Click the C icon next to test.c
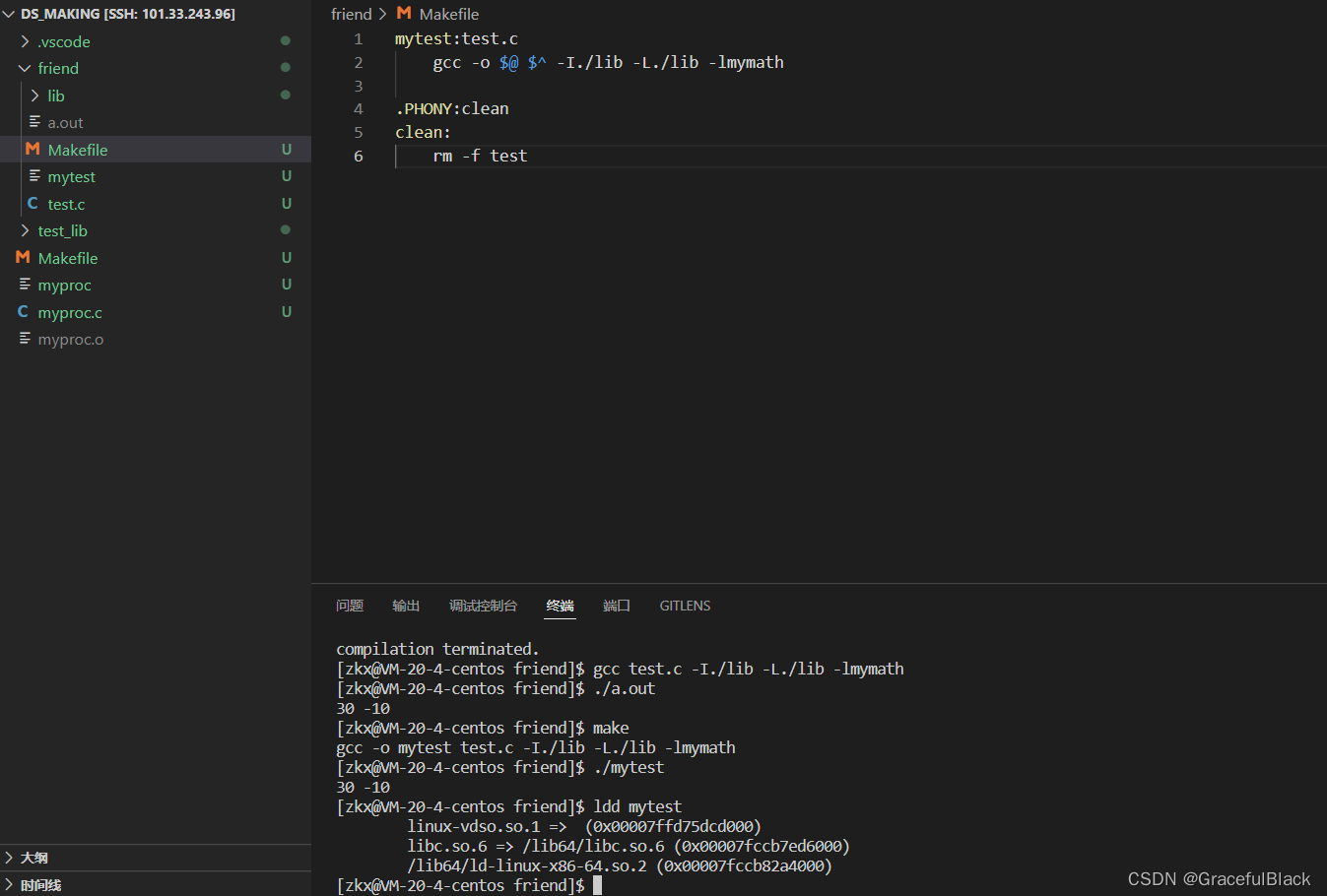The width and height of the screenshot is (1327, 896). coord(33,203)
